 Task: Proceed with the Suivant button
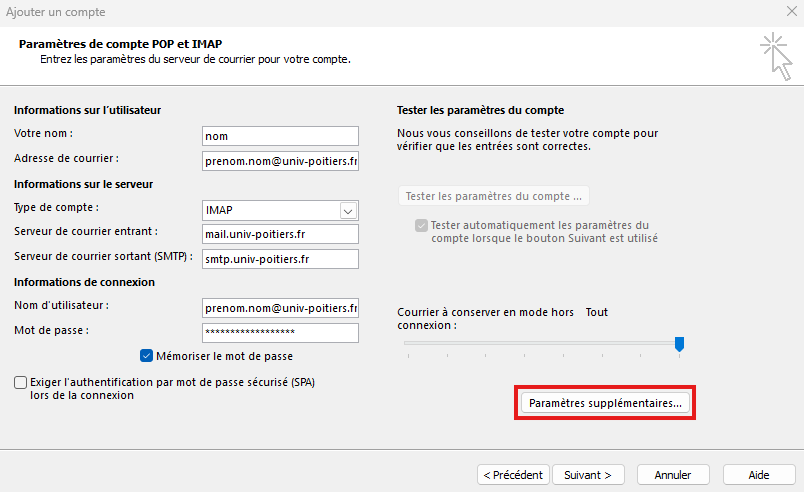point(588,474)
